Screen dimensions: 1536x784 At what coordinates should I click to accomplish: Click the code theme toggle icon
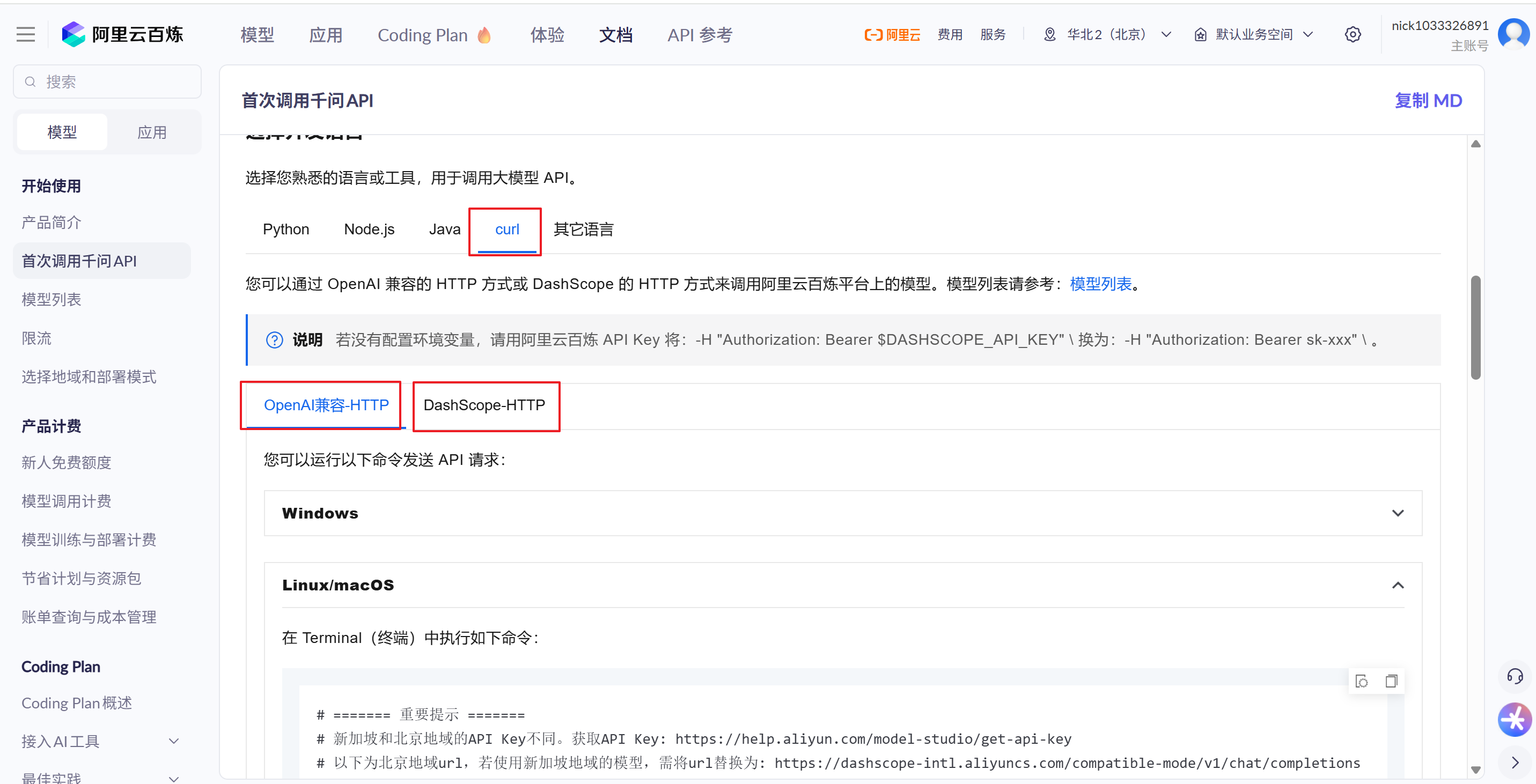(1362, 681)
